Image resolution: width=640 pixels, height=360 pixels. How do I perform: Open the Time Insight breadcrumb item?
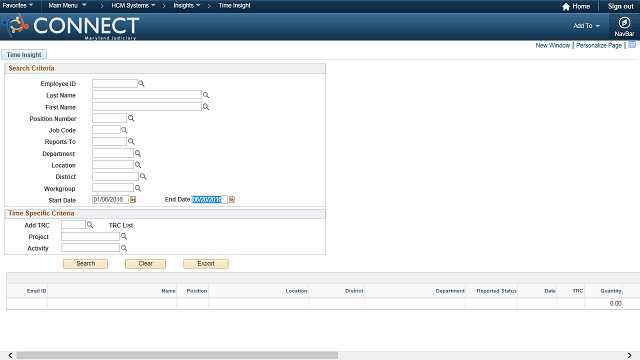234,6
